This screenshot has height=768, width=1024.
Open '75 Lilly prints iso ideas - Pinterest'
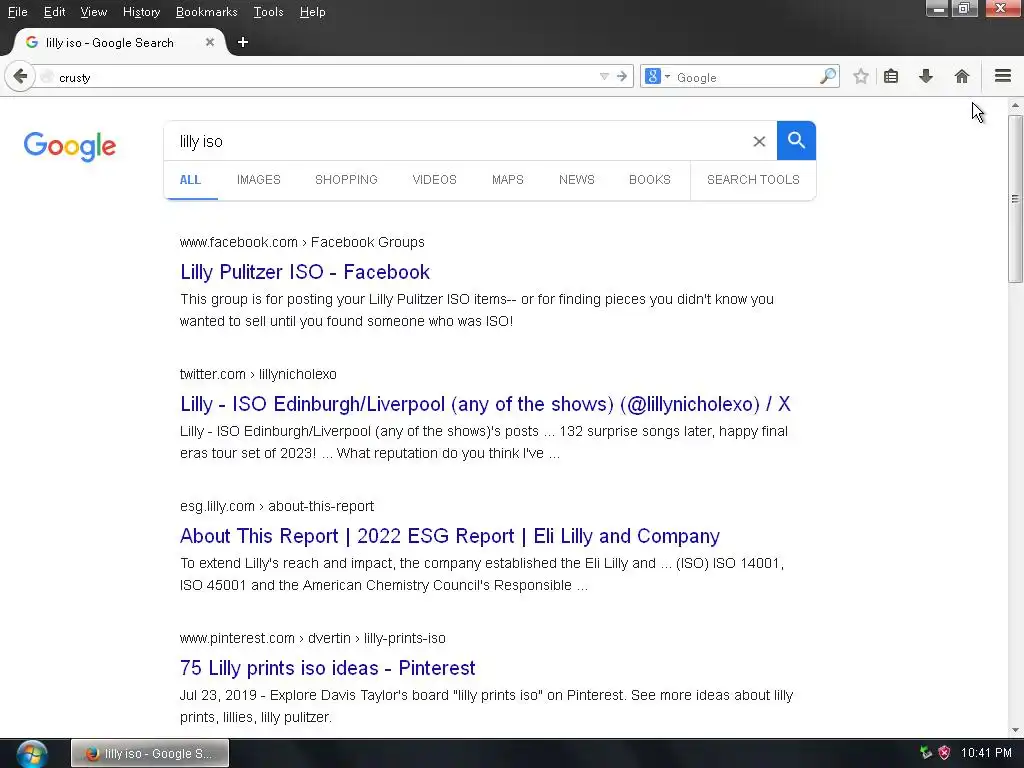click(328, 667)
